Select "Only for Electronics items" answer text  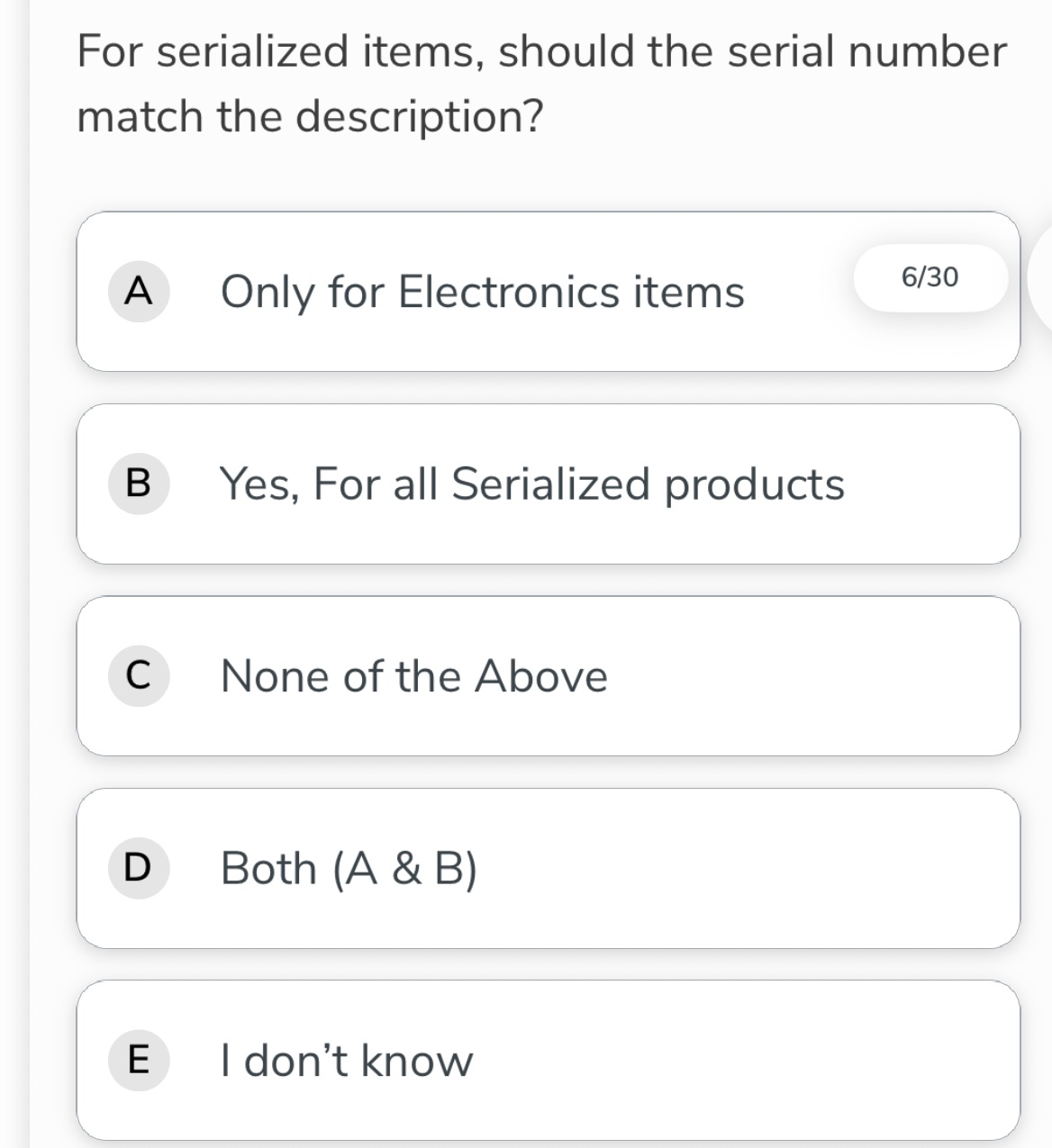click(482, 292)
